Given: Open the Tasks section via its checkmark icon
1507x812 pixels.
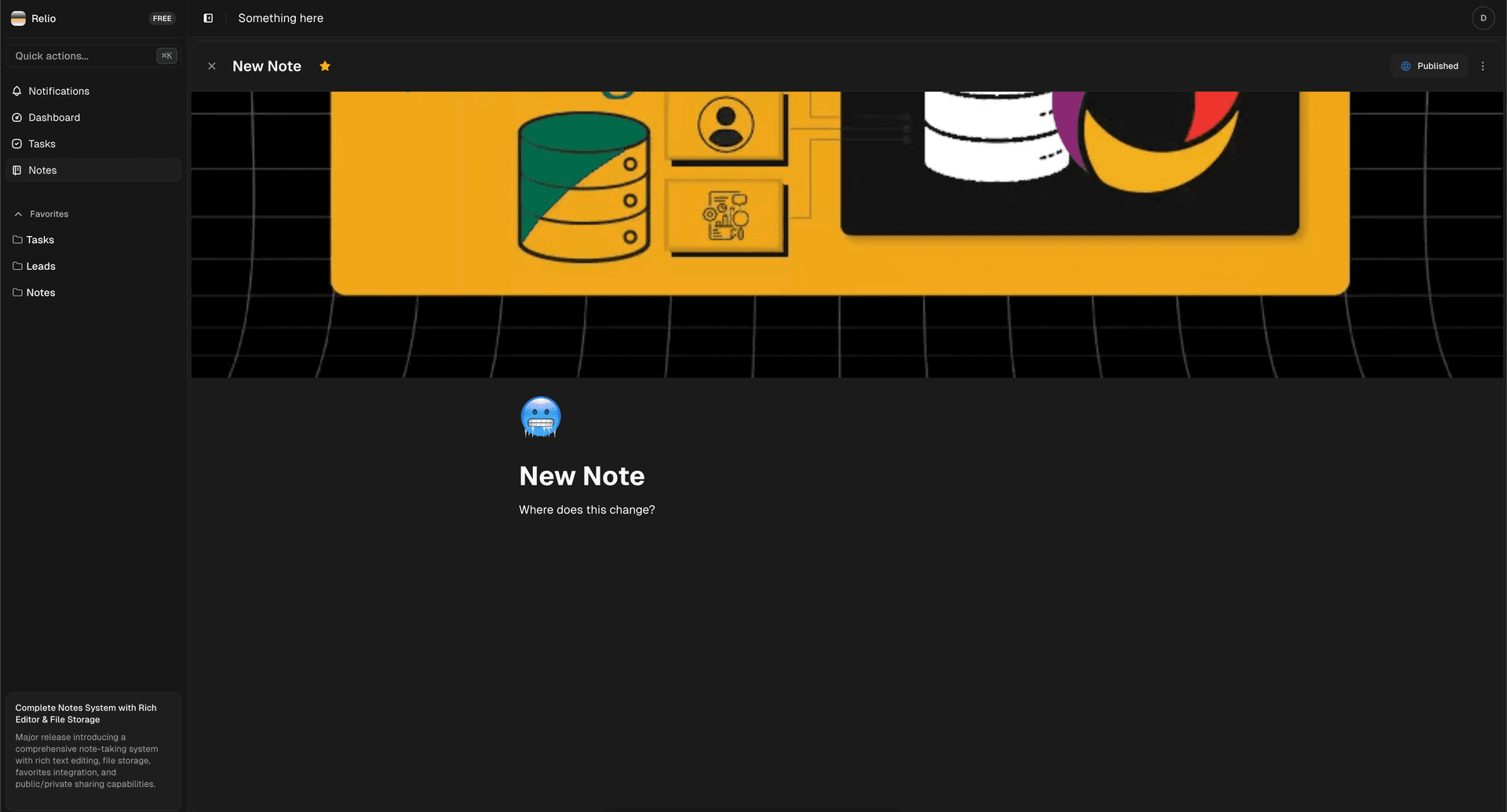Looking at the screenshot, I should 16,144.
